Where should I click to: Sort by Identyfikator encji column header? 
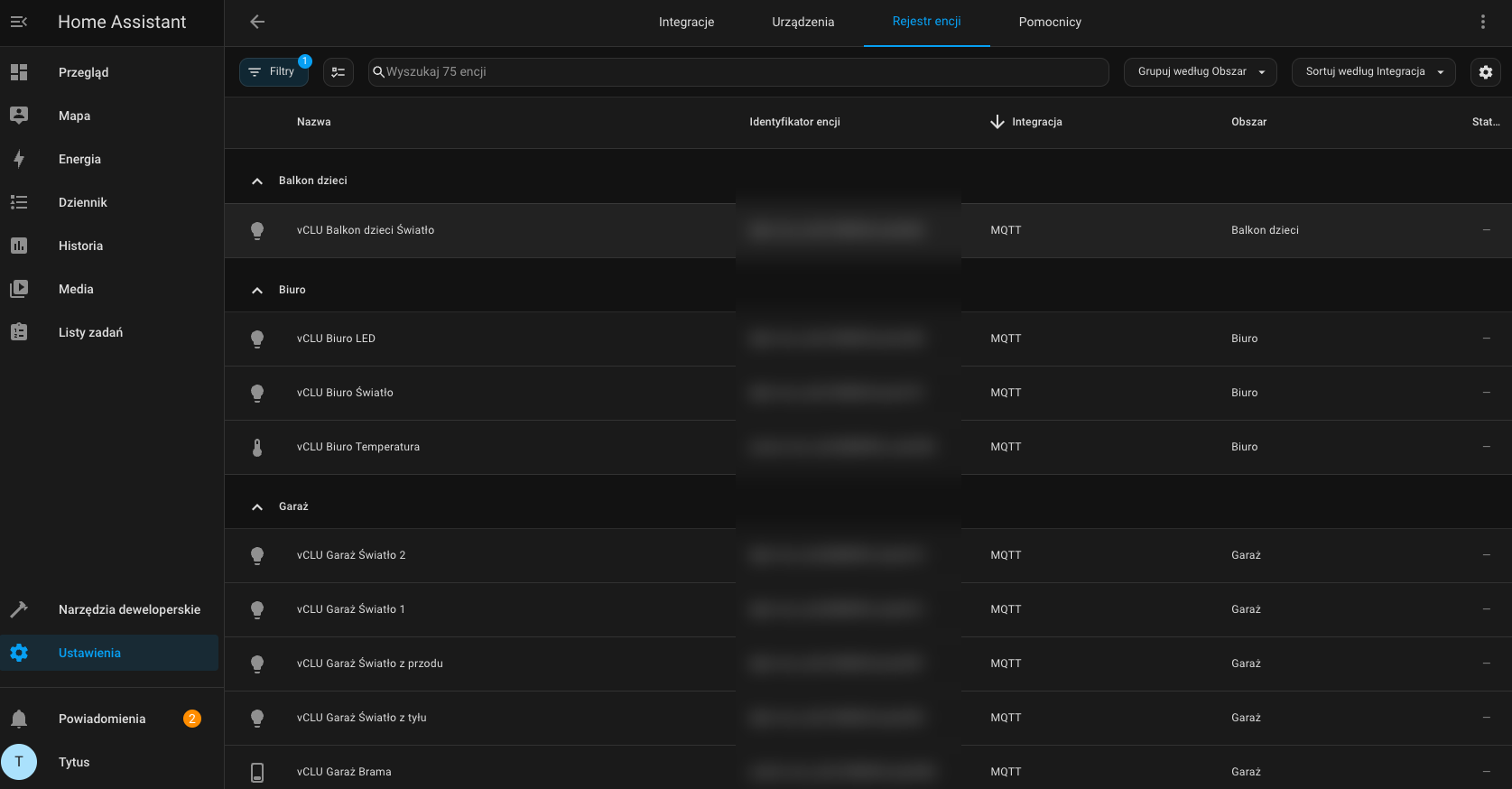[794, 122]
